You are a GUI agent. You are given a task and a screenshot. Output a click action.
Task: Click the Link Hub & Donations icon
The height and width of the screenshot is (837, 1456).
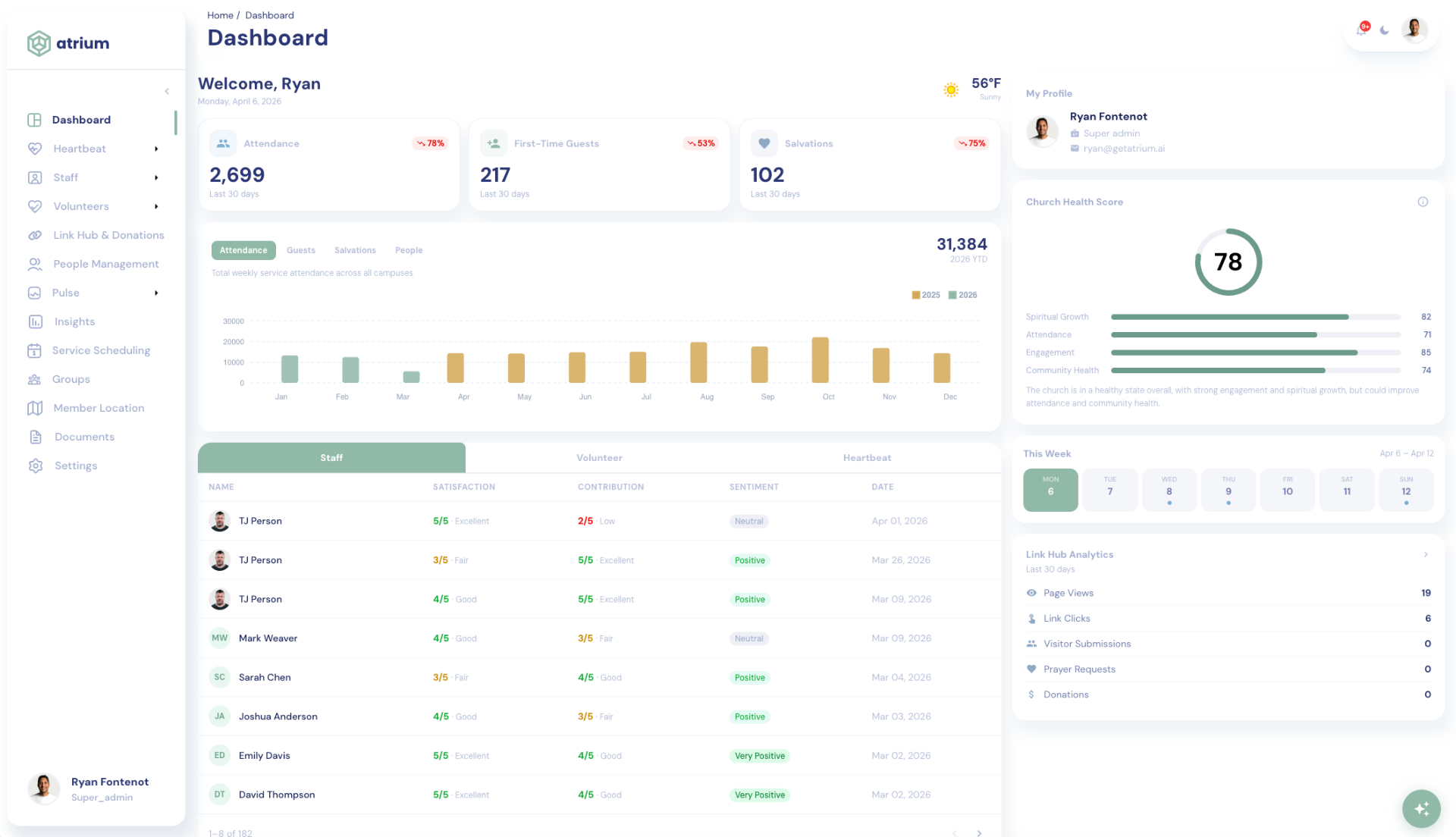35,235
